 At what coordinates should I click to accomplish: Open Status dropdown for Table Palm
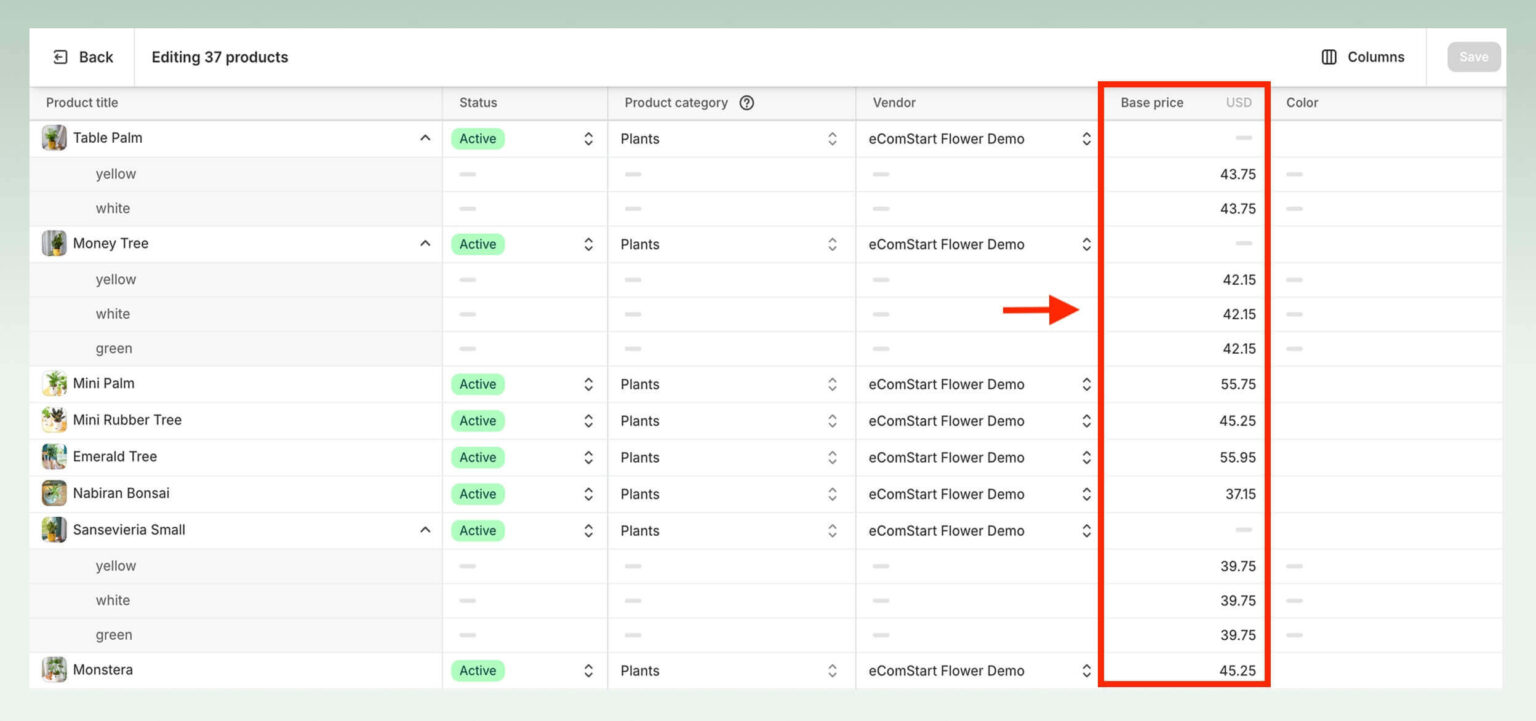tap(588, 139)
